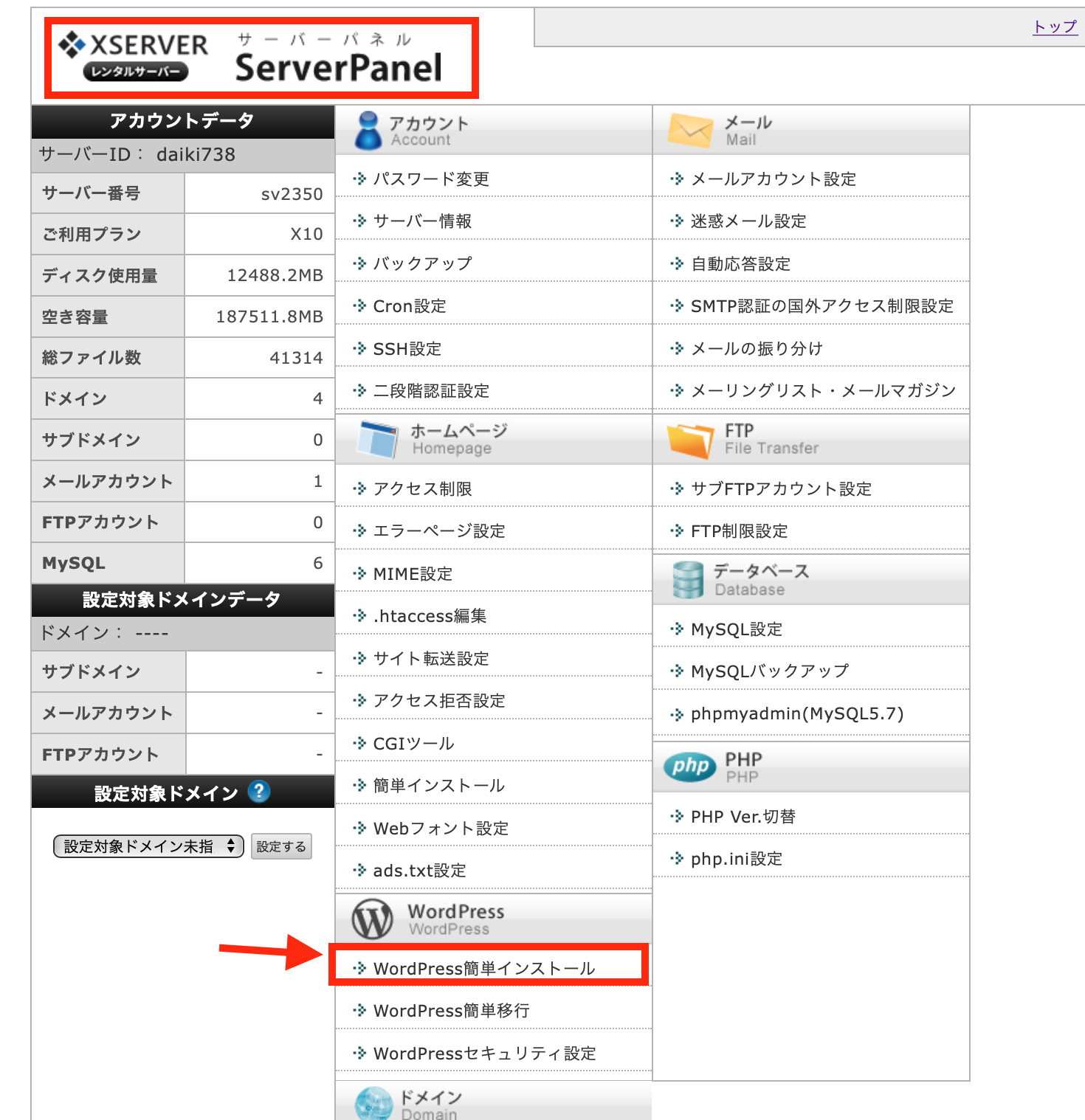This screenshot has width=1085, height=1120.
Task: Open FTP制限設定
Action: (739, 530)
